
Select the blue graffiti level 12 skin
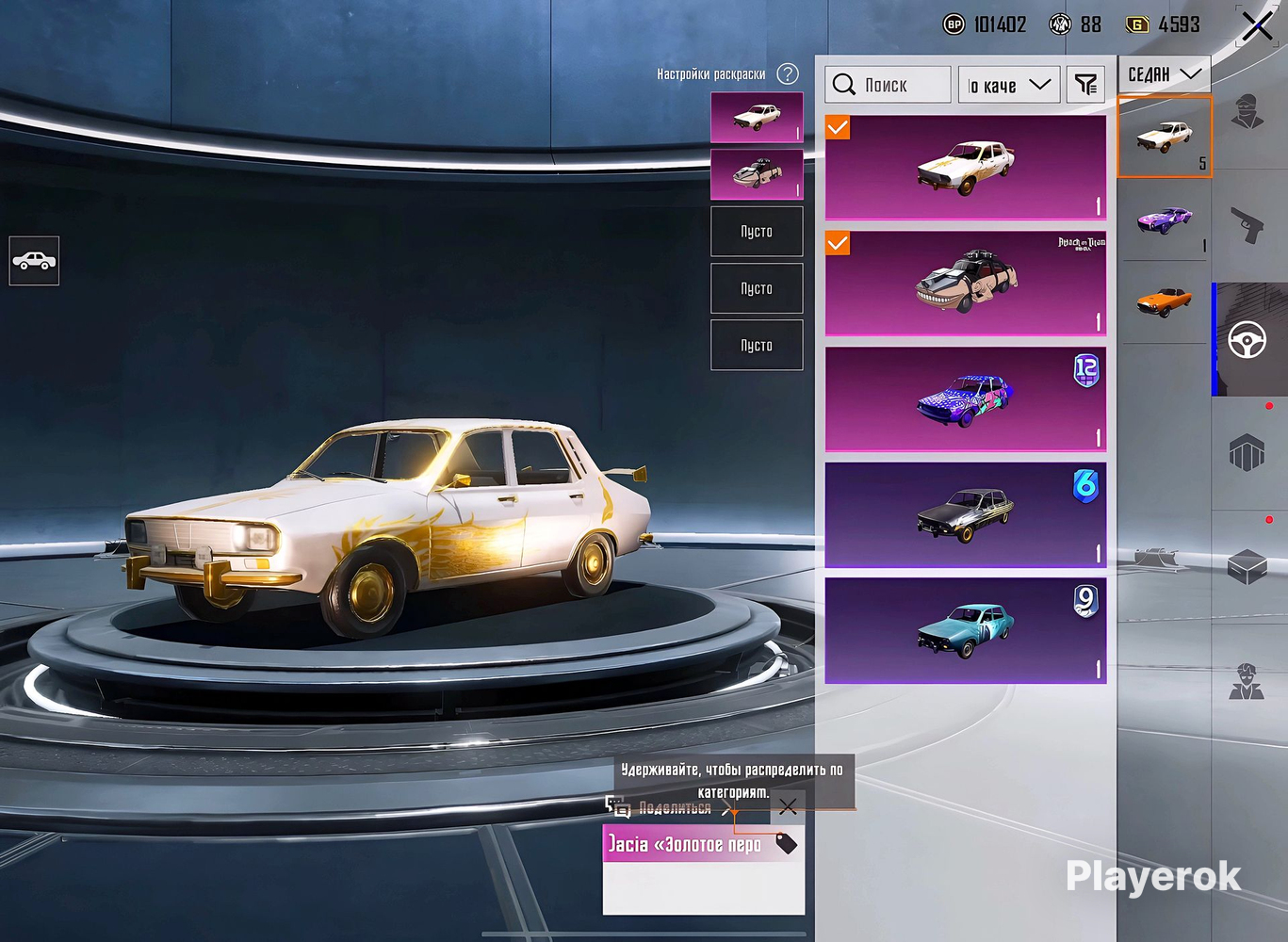(965, 399)
